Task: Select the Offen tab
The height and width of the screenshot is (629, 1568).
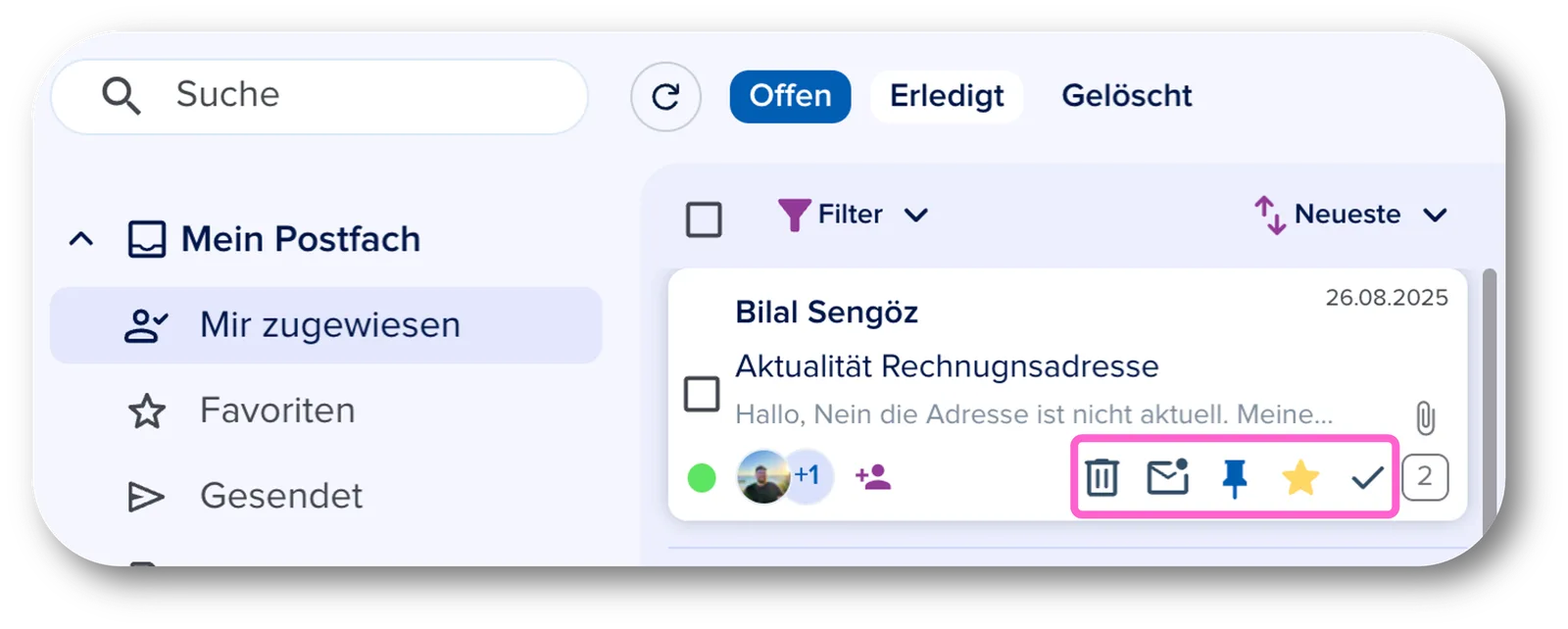Action: click(790, 96)
